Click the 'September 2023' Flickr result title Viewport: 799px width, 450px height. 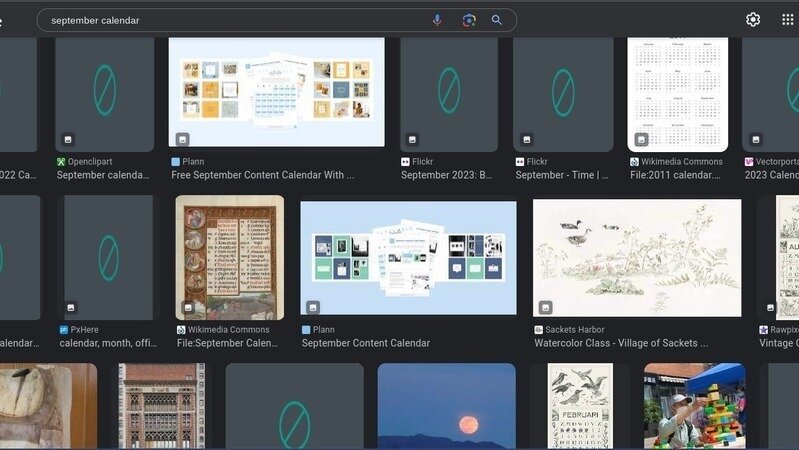tap(446, 175)
